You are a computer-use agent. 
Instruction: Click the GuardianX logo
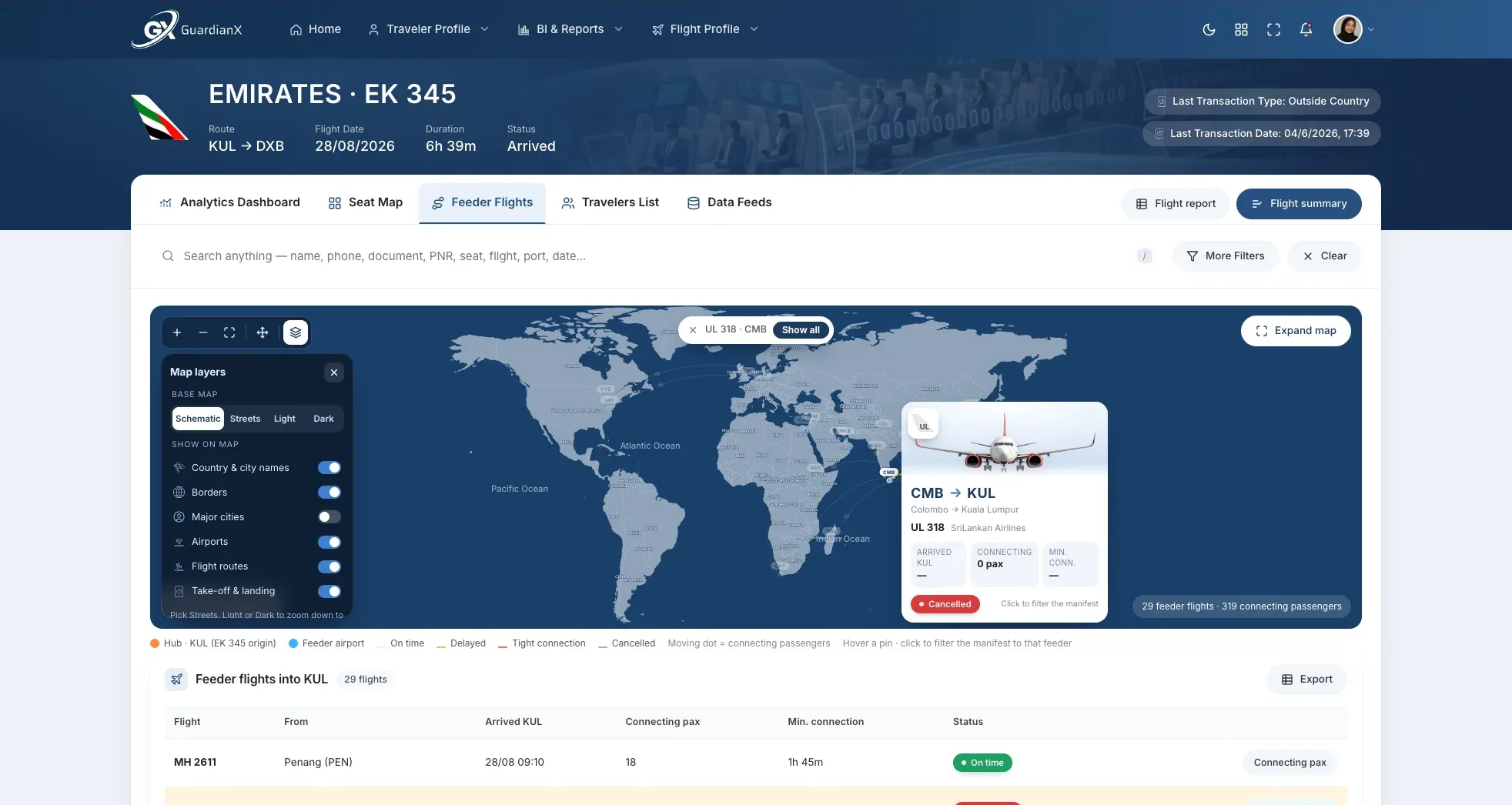(187, 29)
